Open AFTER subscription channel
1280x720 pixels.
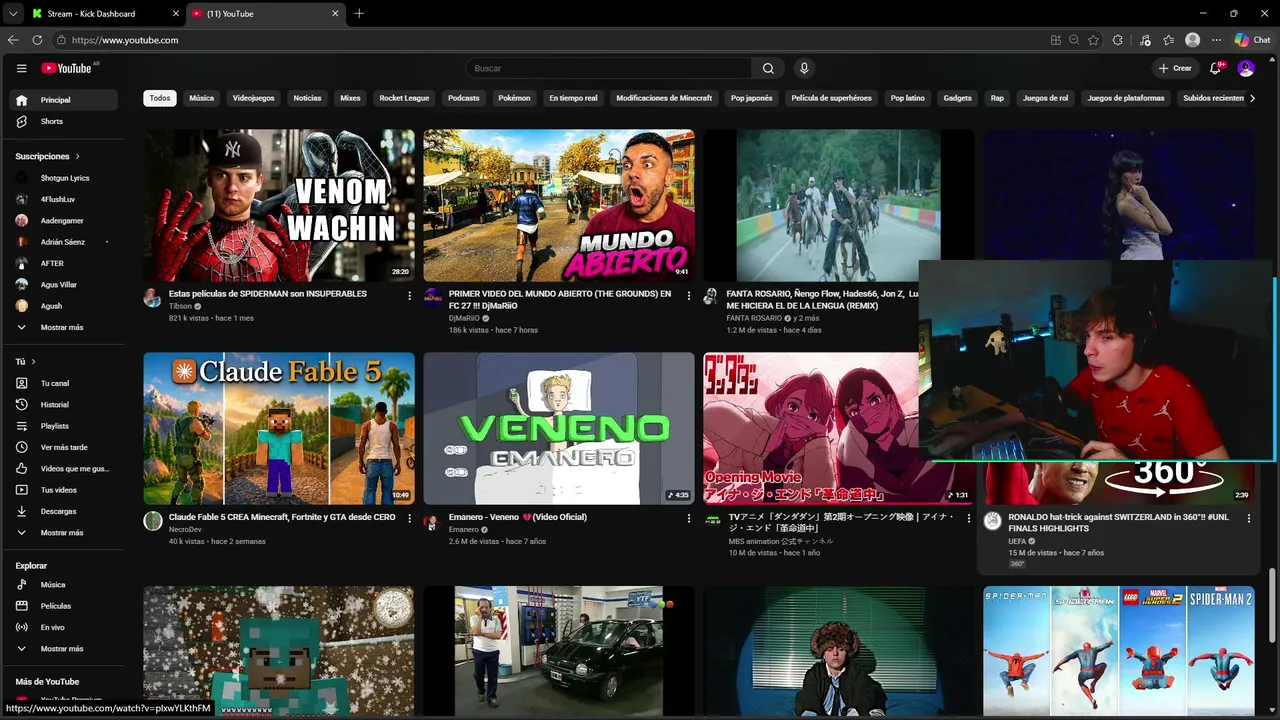click(65, 263)
